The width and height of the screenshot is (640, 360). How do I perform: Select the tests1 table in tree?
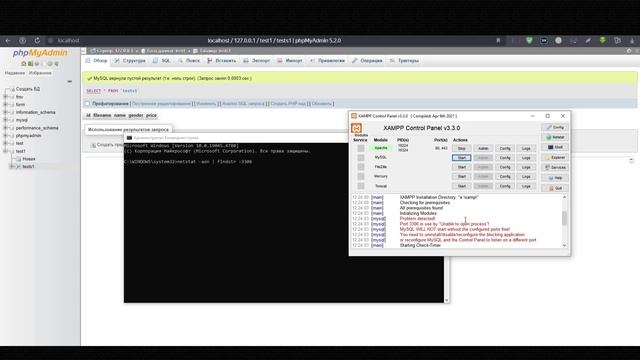pos(28,167)
